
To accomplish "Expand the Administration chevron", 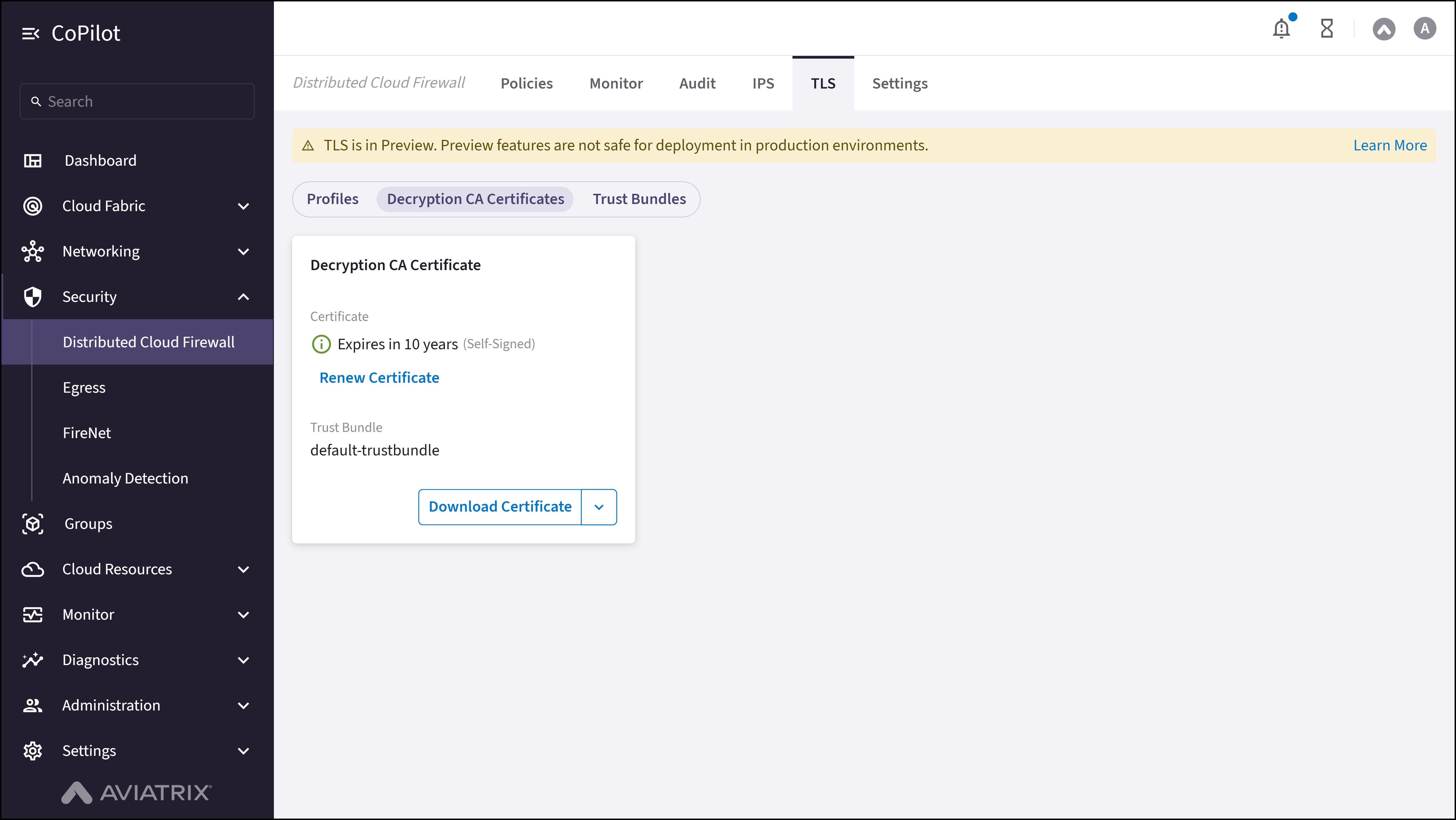I will [x=244, y=706].
